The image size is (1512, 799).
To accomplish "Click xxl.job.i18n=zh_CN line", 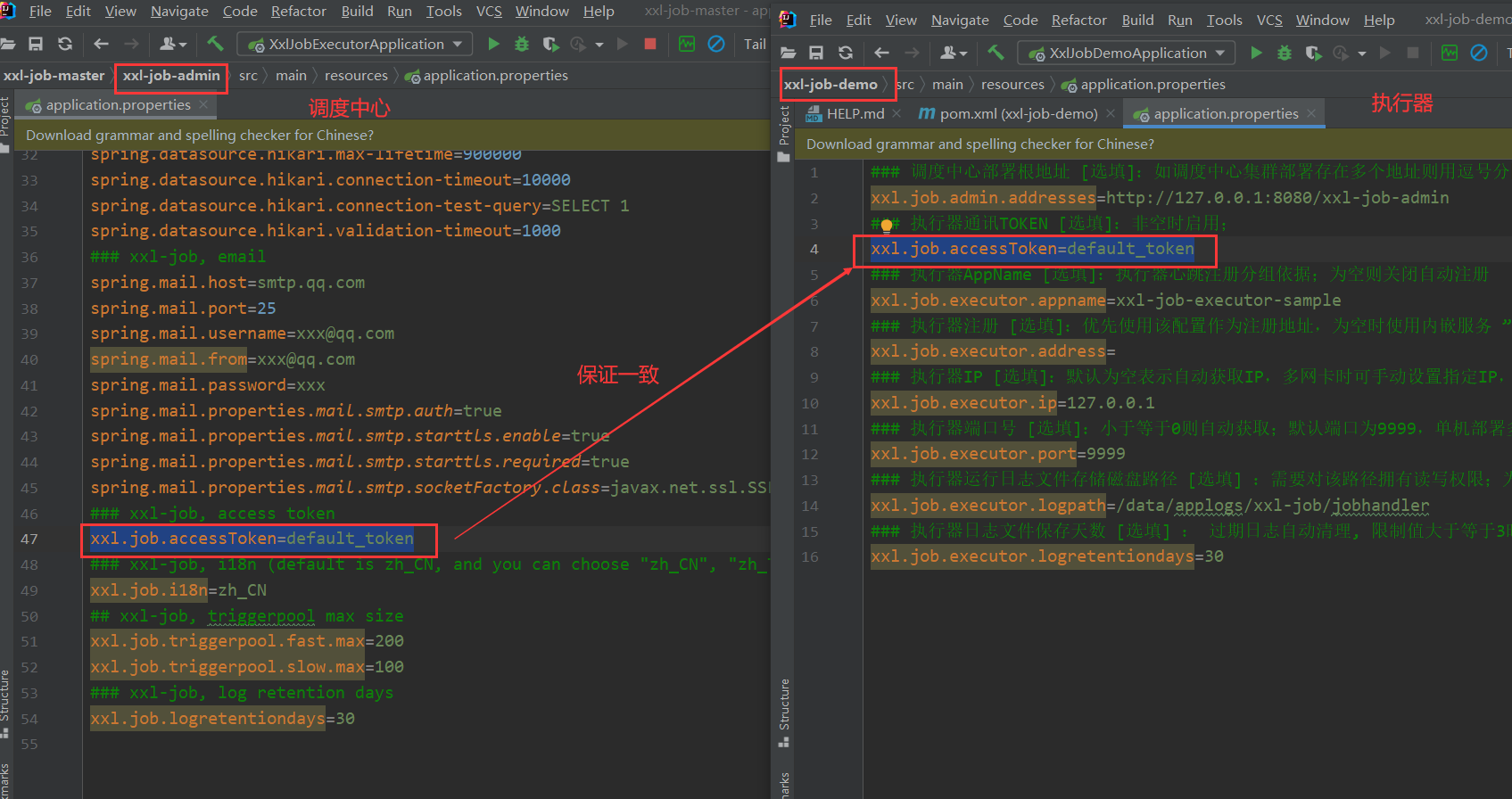I will click(178, 590).
